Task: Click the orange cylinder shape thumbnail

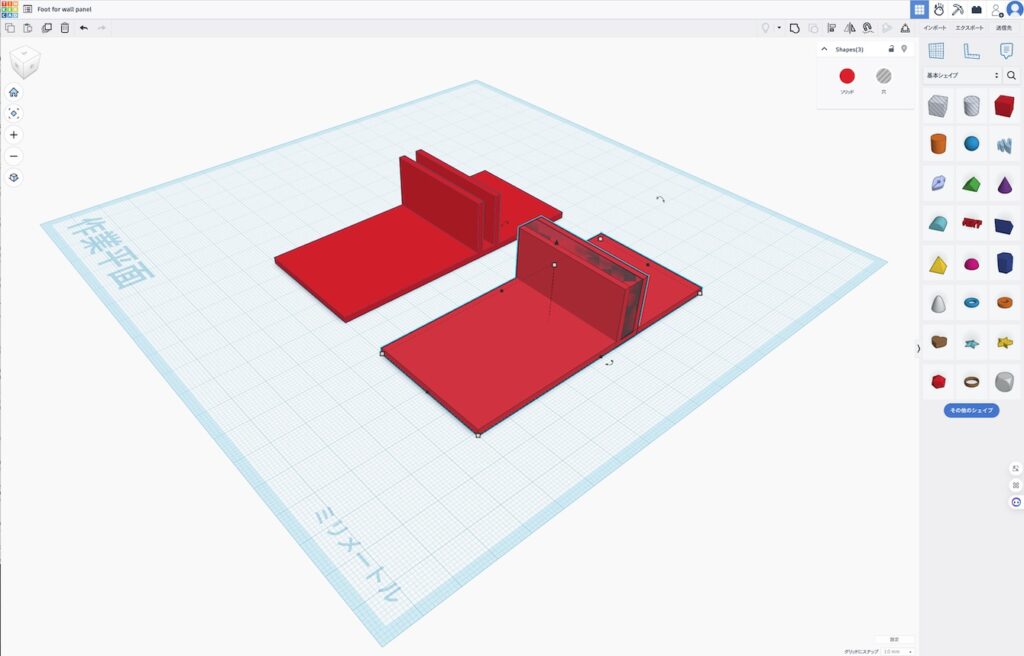Action: tap(938, 143)
